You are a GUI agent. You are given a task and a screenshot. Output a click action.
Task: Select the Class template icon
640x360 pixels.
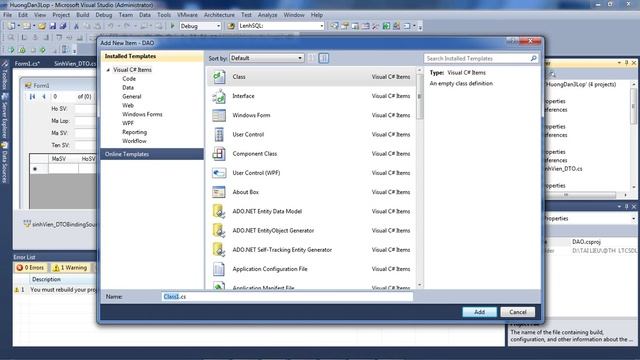point(219,77)
